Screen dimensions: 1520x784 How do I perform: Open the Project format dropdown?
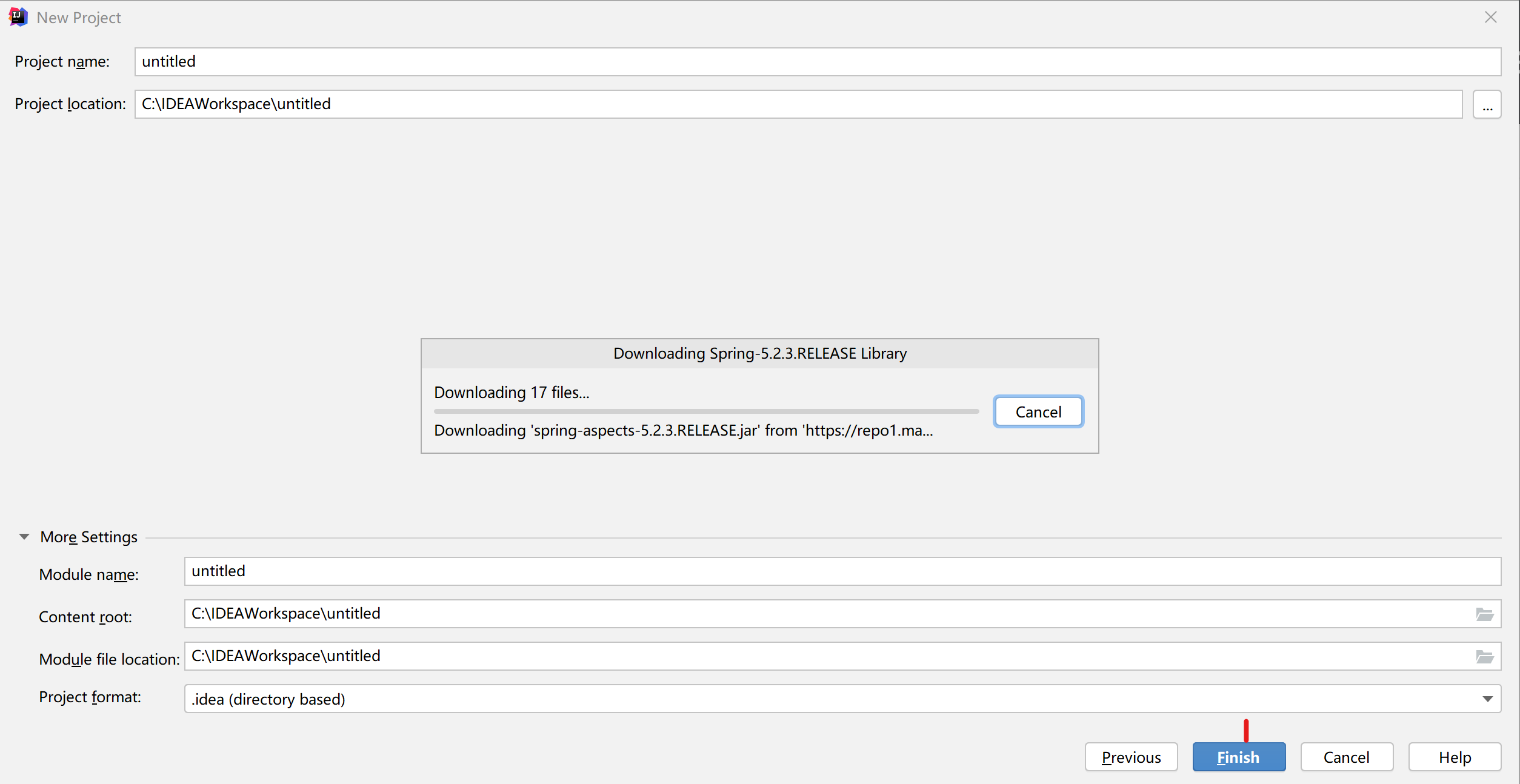point(842,699)
